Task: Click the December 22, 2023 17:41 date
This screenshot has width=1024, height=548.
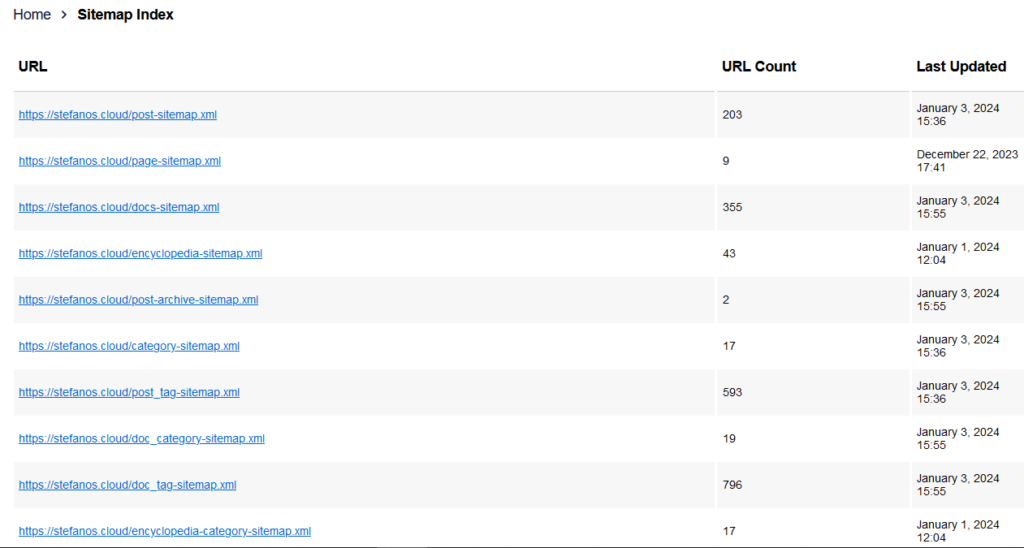Action: 967,161
